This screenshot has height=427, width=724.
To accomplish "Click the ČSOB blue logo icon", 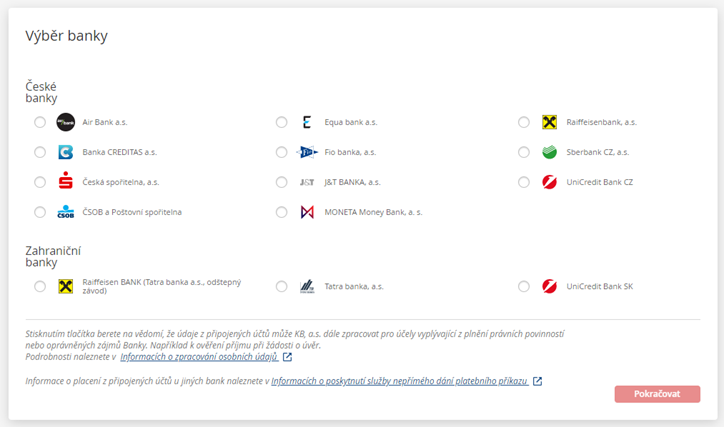I will [x=66, y=212].
